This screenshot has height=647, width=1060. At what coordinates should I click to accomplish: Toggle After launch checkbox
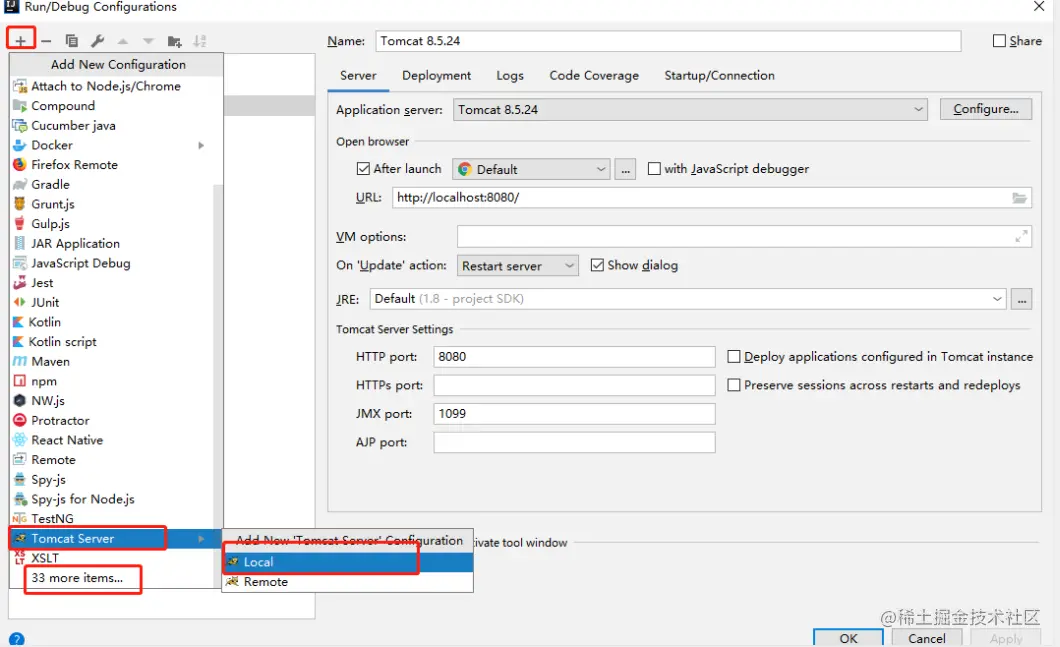363,168
